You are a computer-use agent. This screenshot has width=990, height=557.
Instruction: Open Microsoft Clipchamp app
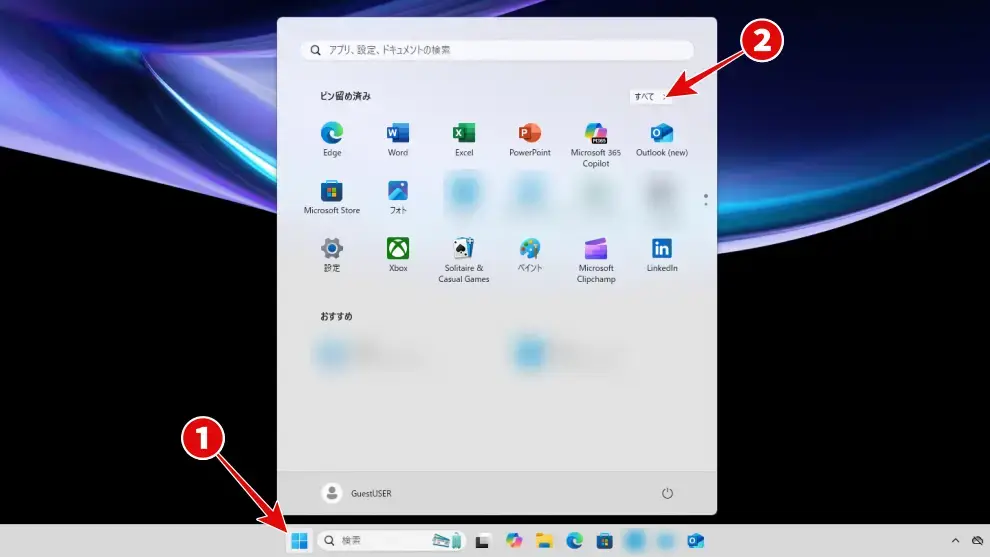tap(595, 260)
